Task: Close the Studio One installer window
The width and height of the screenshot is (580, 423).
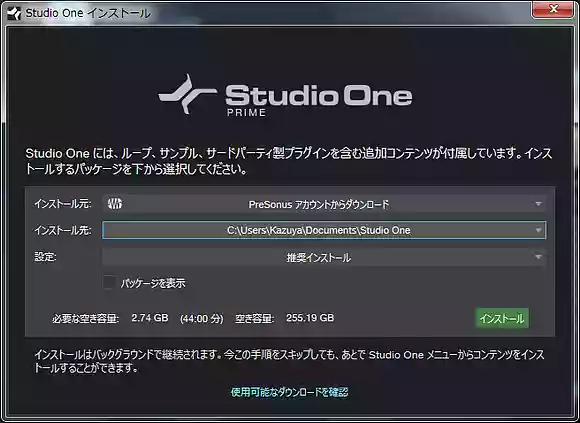Action: pos(553,9)
